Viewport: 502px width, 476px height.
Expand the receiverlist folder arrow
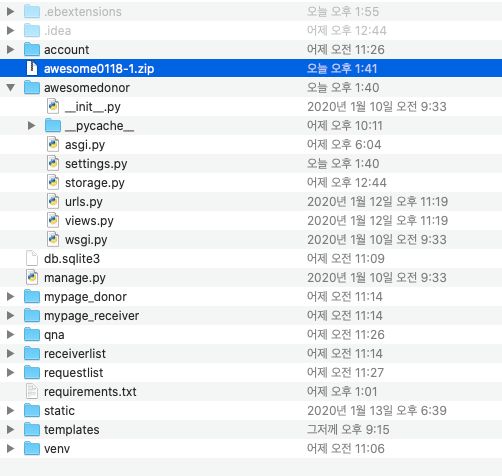point(11,354)
